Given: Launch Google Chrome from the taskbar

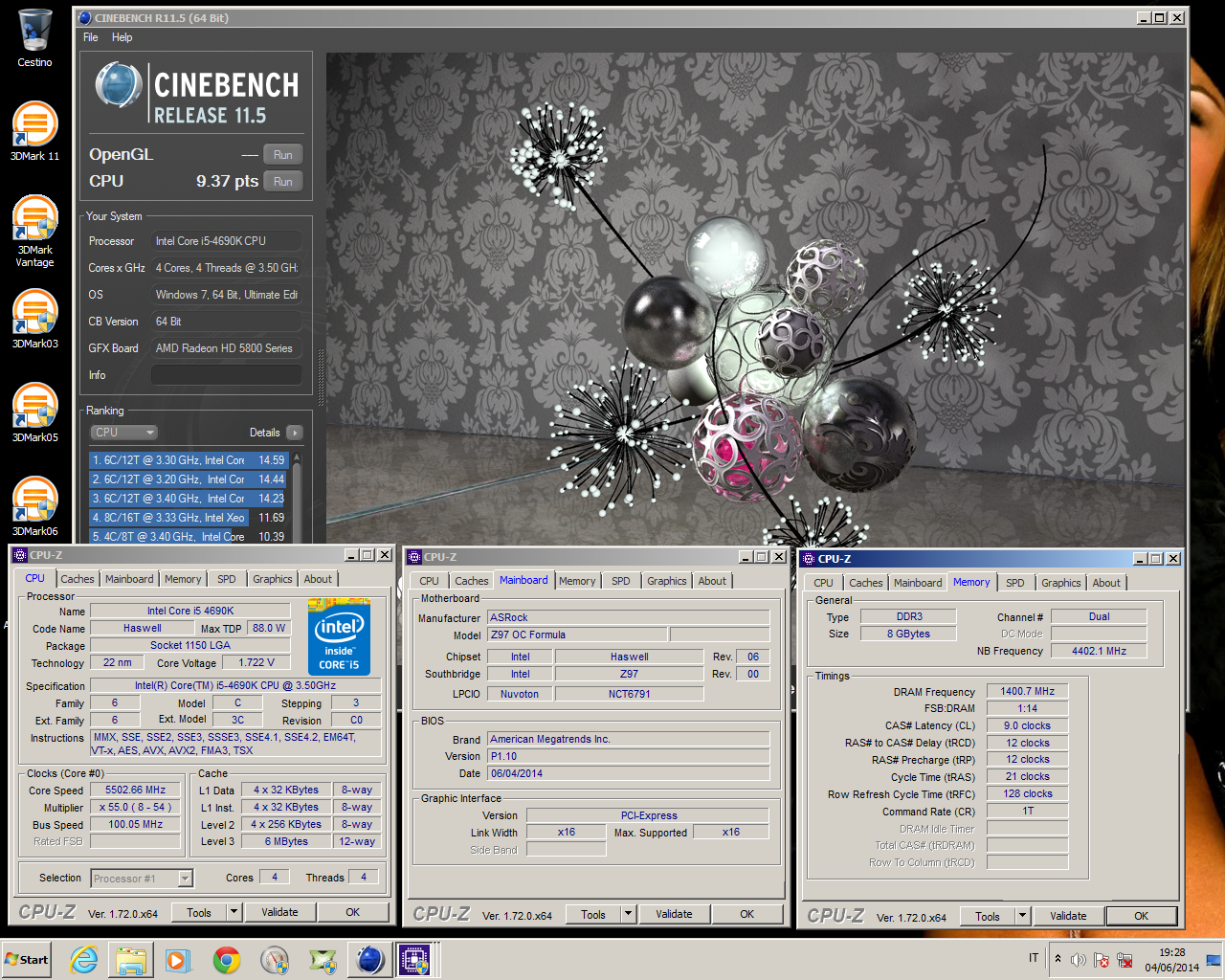Looking at the screenshot, I should coord(227,960).
